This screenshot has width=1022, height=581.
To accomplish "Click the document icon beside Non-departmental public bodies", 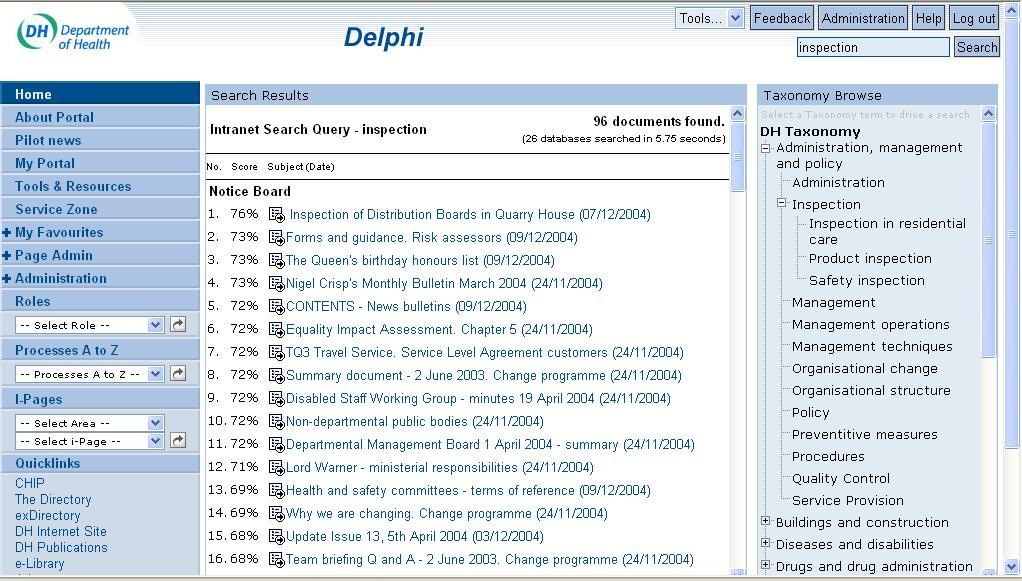I will click(x=277, y=421).
